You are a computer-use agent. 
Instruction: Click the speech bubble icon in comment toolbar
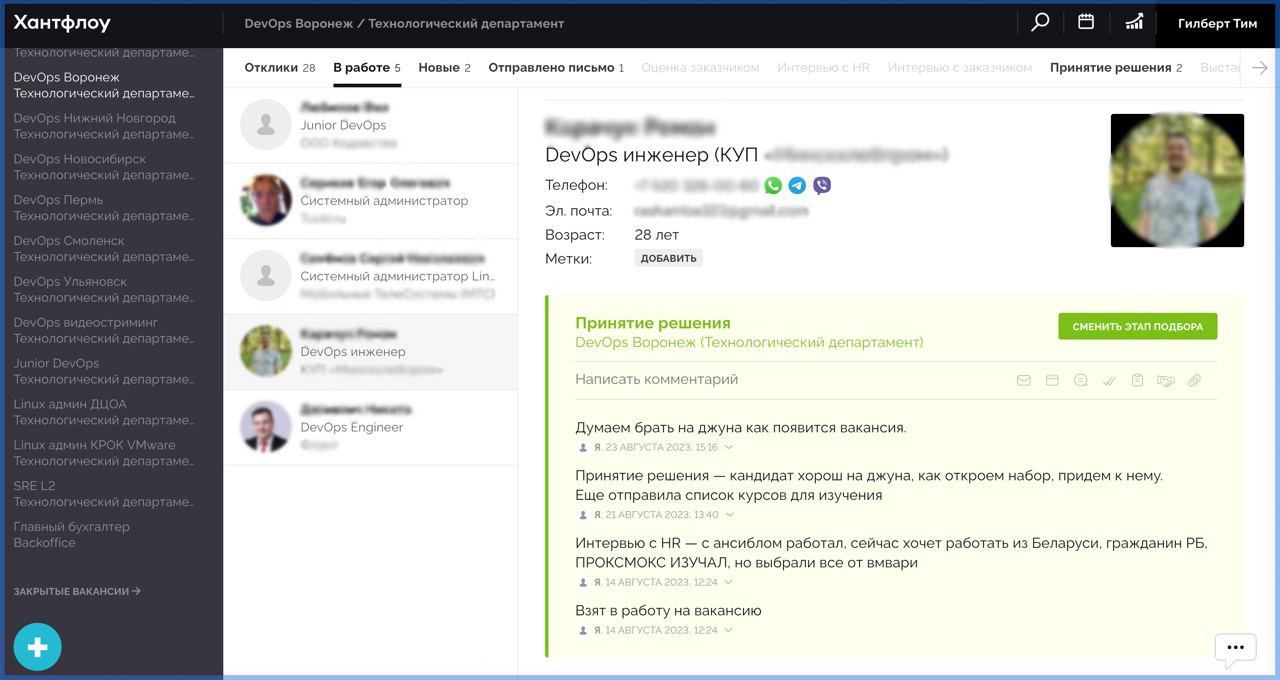[1080, 380]
